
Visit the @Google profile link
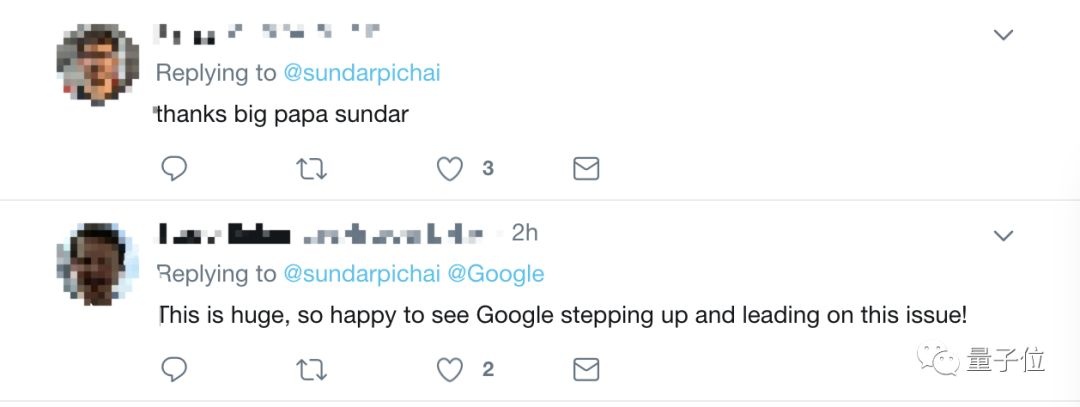[x=496, y=273]
